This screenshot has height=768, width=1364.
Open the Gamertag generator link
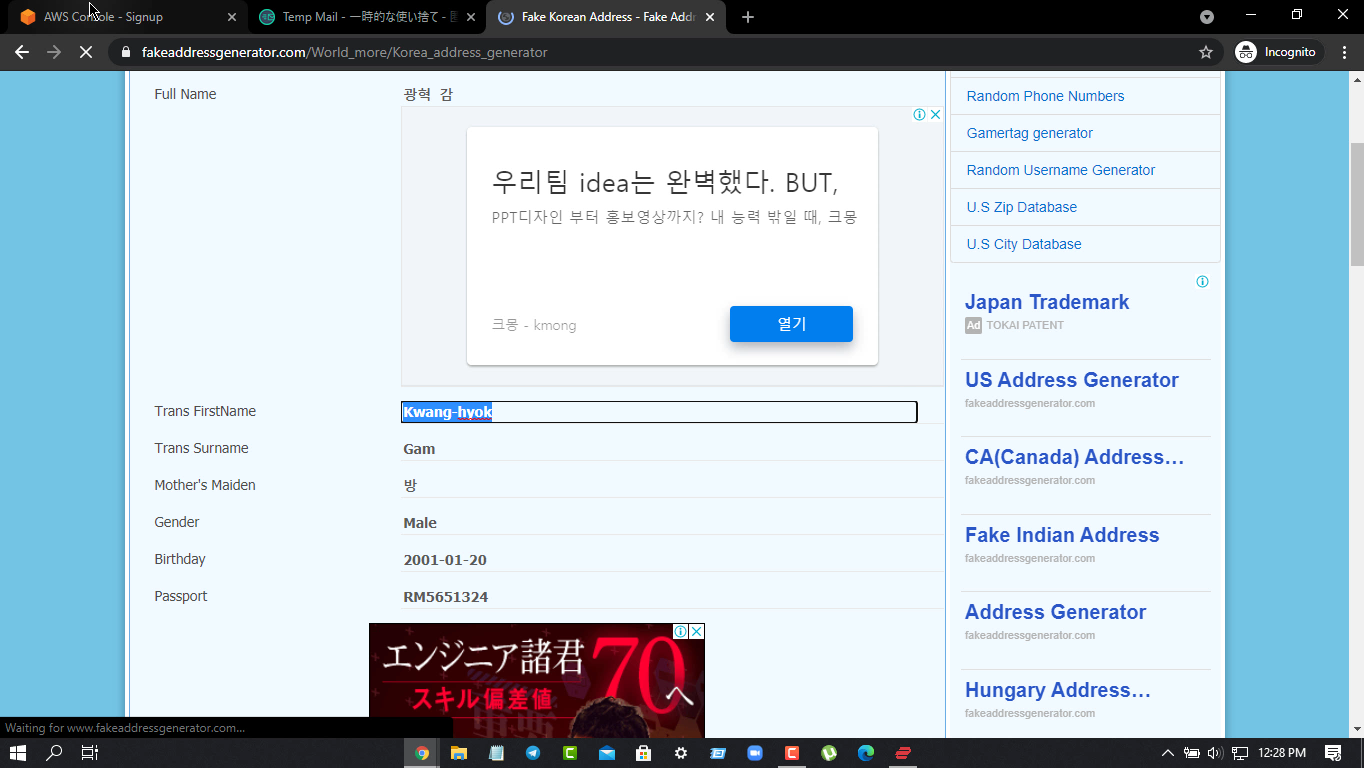coord(1029,133)
